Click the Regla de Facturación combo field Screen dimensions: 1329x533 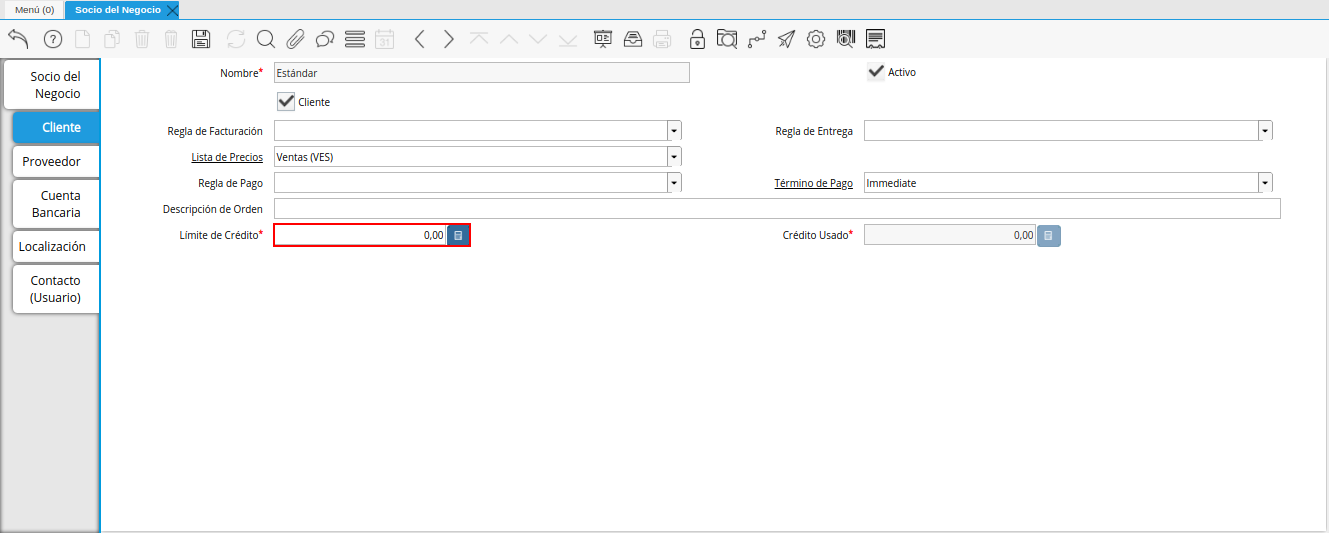click(471, 131)
